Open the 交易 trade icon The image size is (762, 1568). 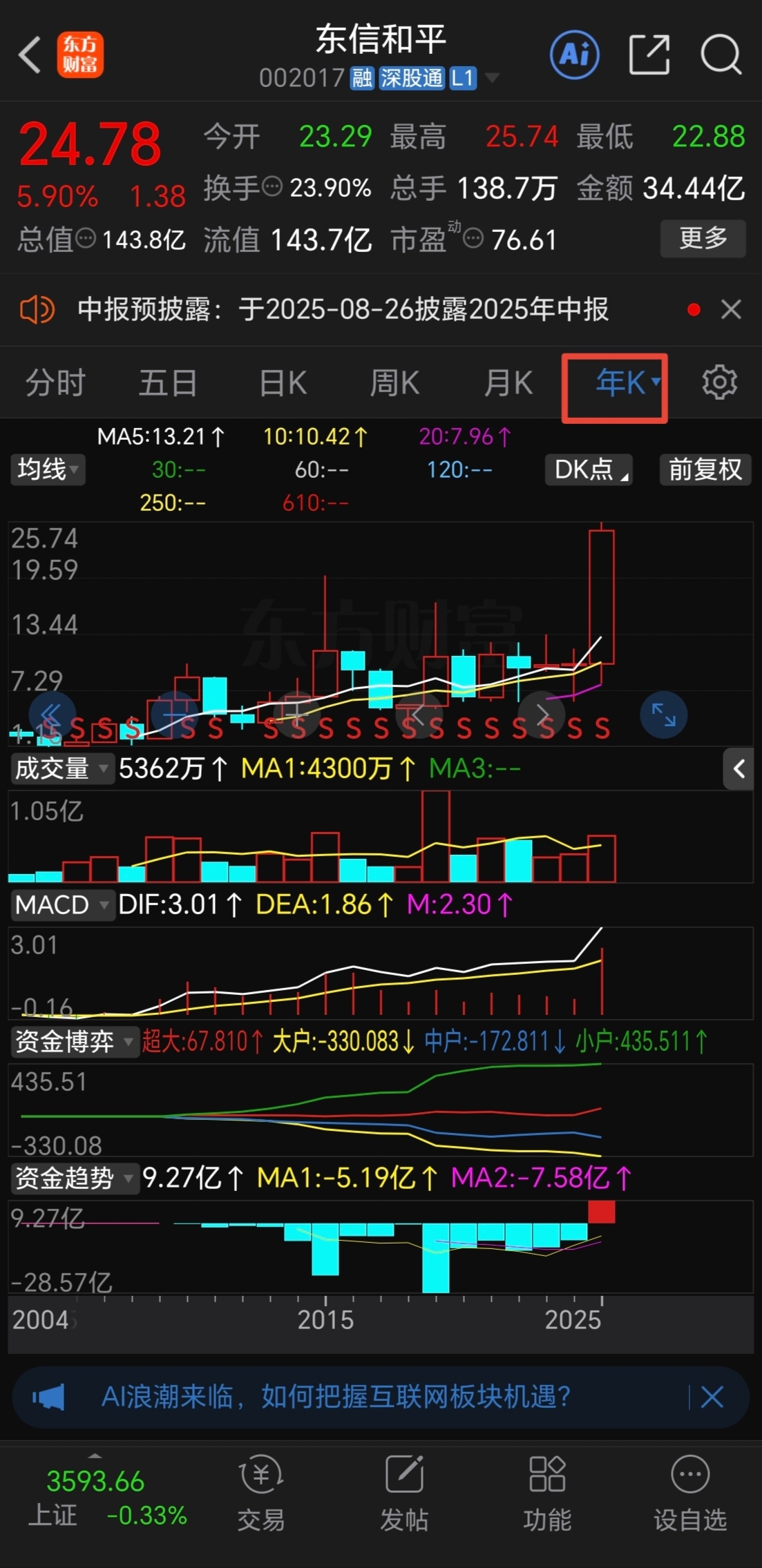(x=261, y=1492)
